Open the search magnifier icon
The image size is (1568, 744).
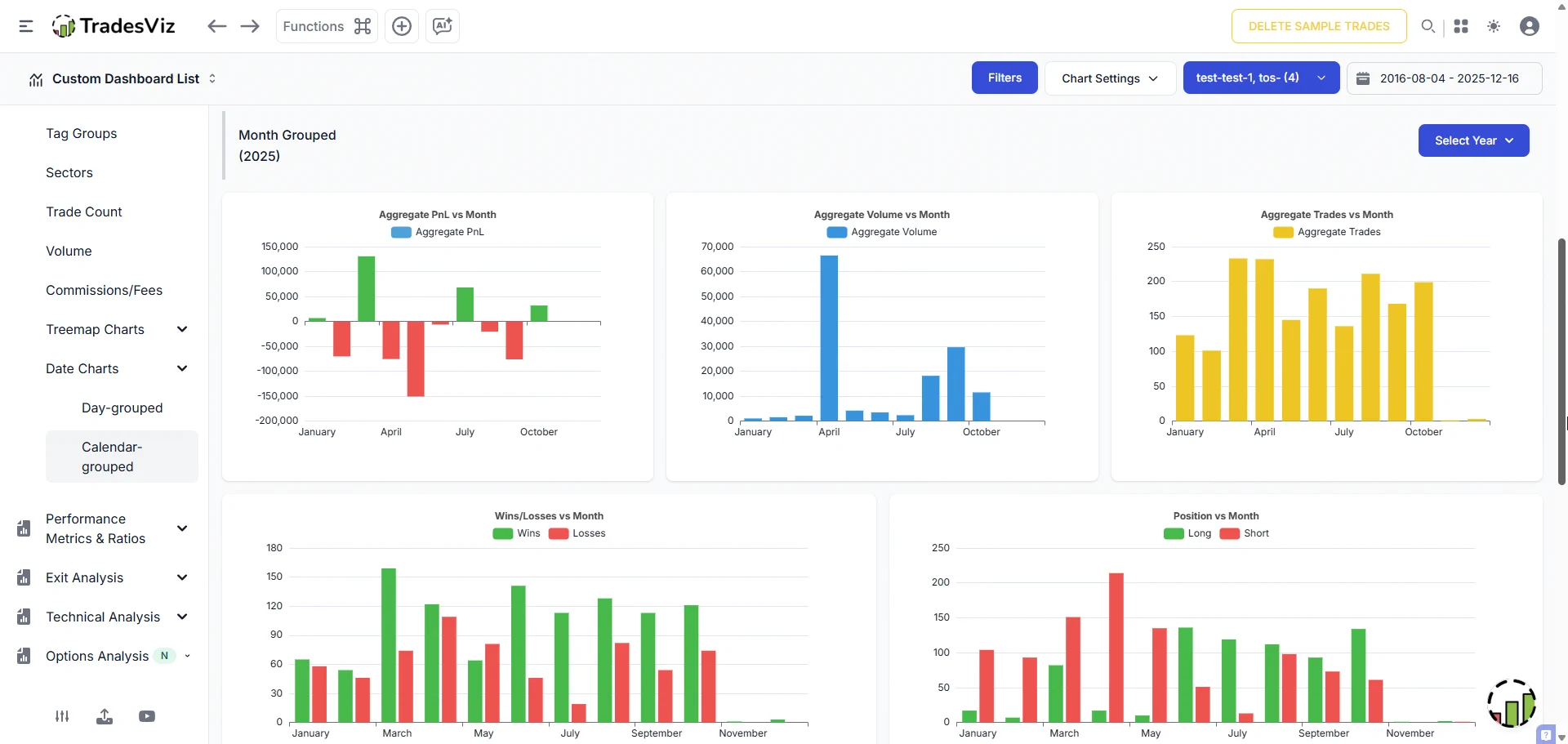coord(1428,26)
